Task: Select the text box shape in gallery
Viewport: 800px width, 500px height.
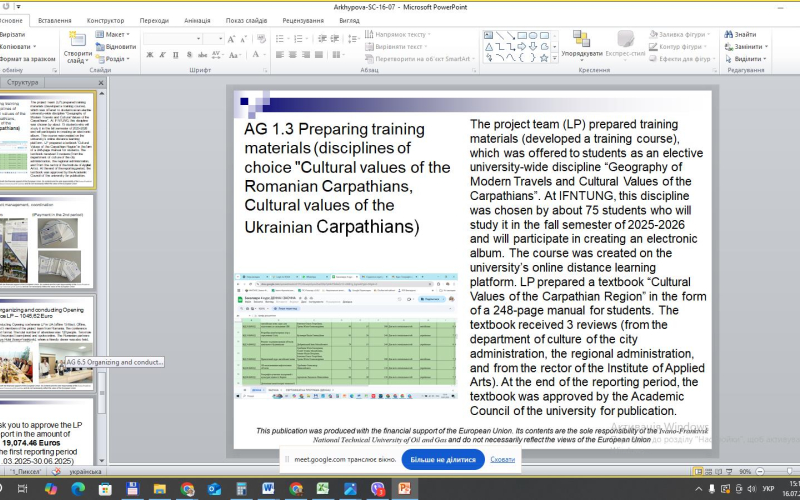Action: [488, 35]
